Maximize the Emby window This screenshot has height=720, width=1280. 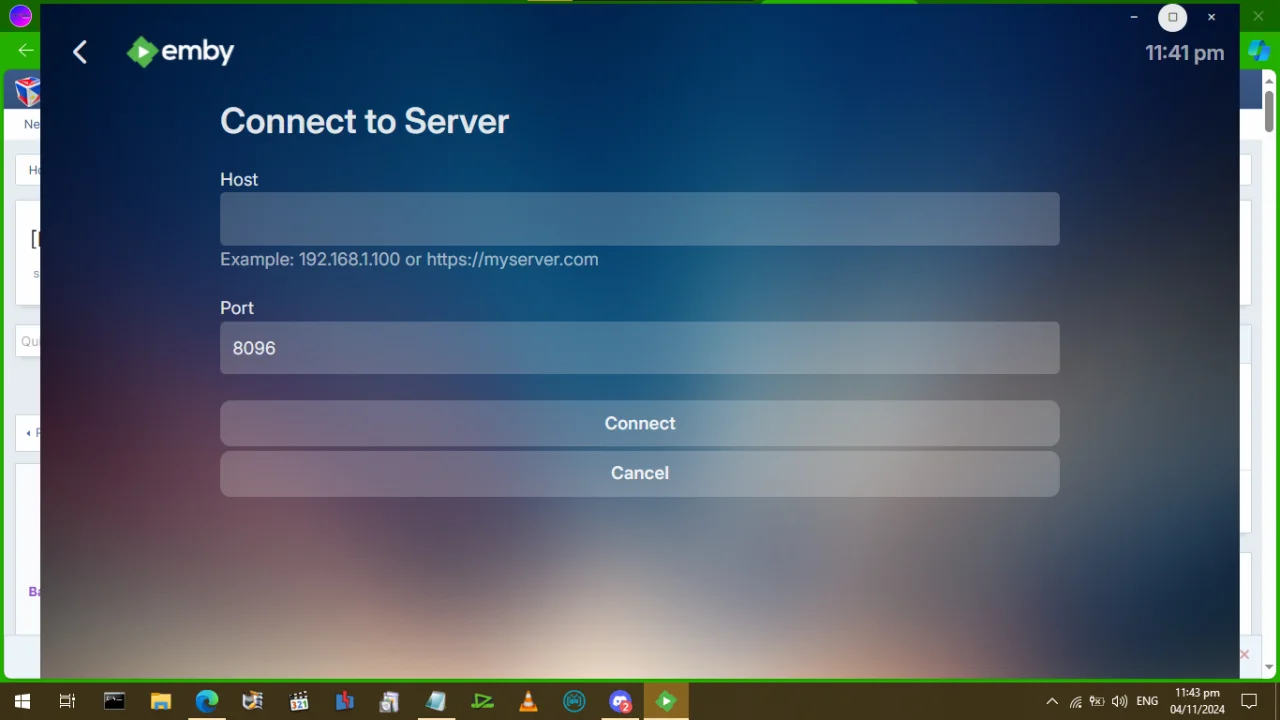(1173, 17)
